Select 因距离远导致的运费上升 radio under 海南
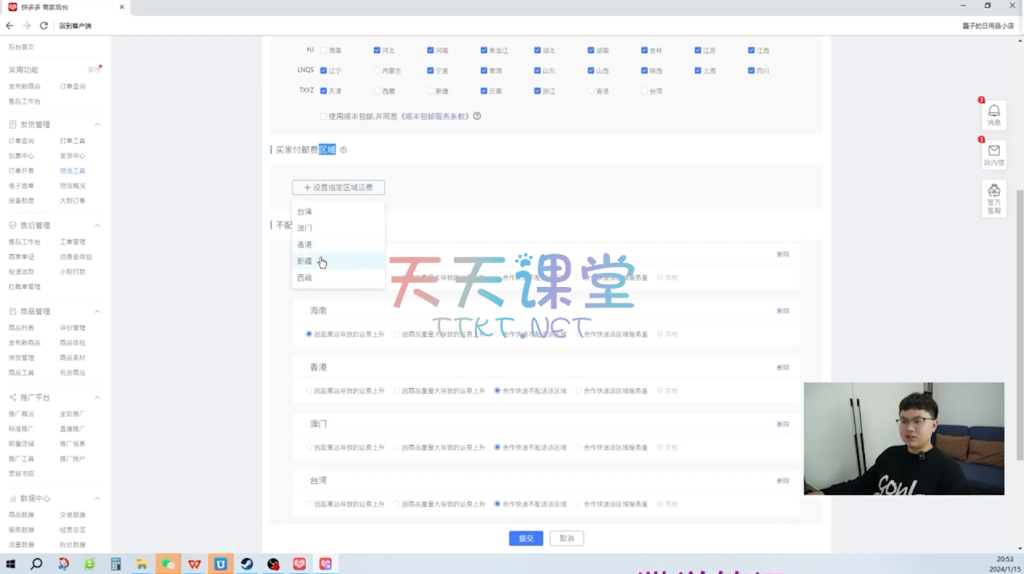This screenshot has width=1024, height=574. click(309, 334)
